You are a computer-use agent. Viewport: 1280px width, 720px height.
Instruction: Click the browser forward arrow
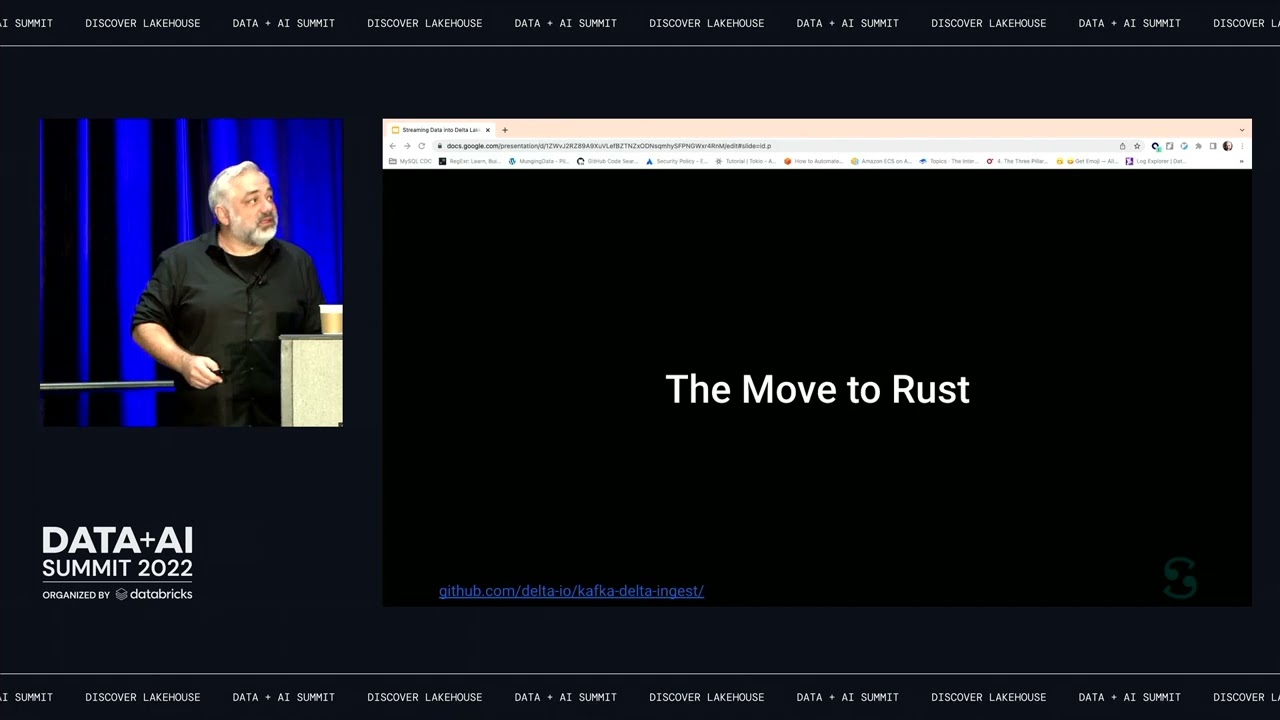407,146
